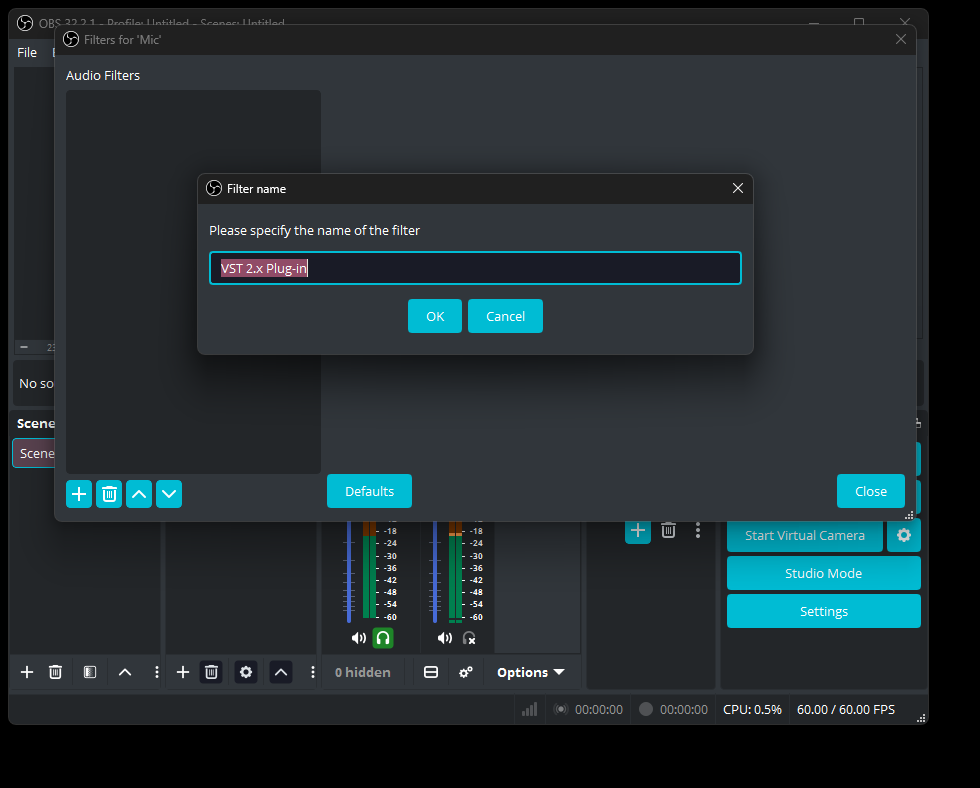Click the 60.00 / 60.00 FPS status
This screenshot has width=980, height=788.
click(846, 709)
